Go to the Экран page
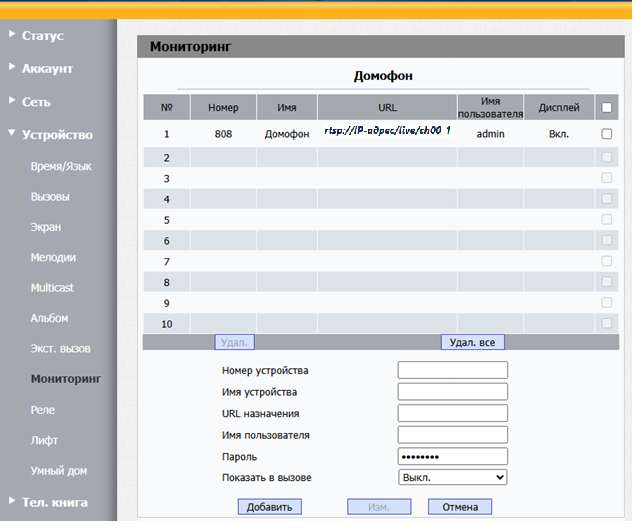The width and height of the screenshot is (634, 530). pos(46,227)
